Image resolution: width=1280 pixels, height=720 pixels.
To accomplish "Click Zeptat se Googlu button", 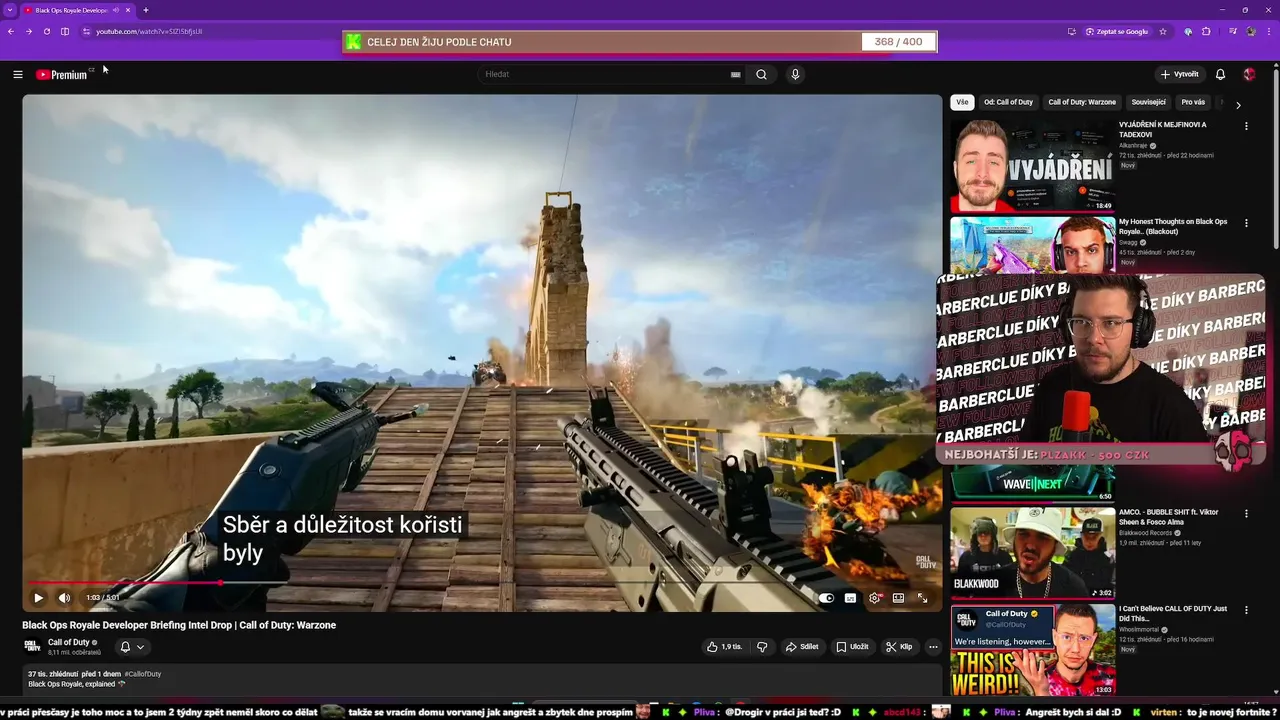I will click(x=1117, y=31).
